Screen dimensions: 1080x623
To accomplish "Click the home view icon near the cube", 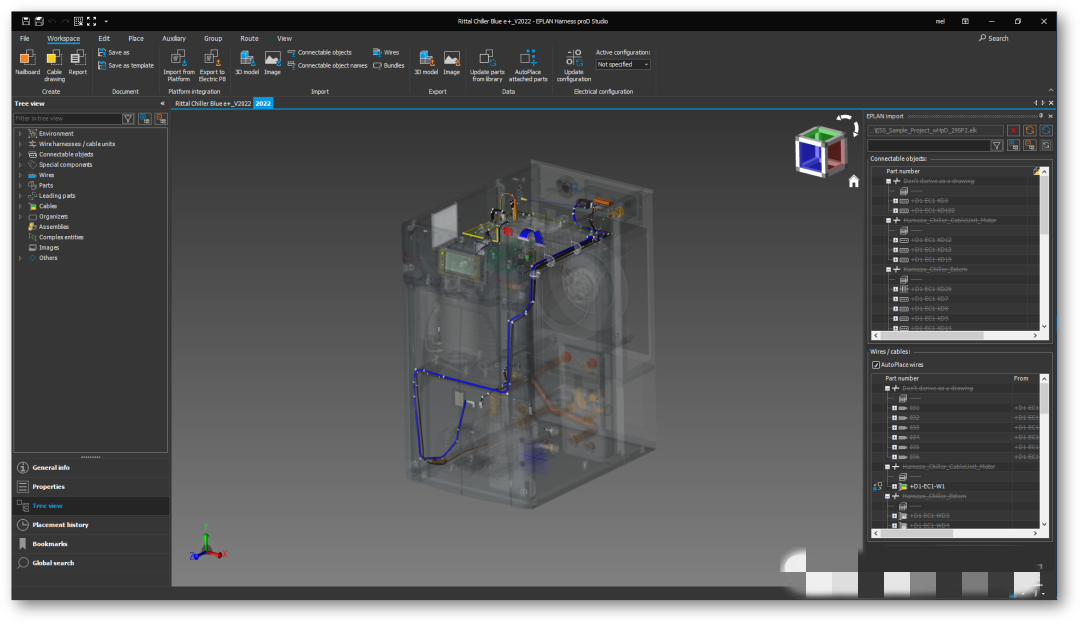I will pos(853,181).
